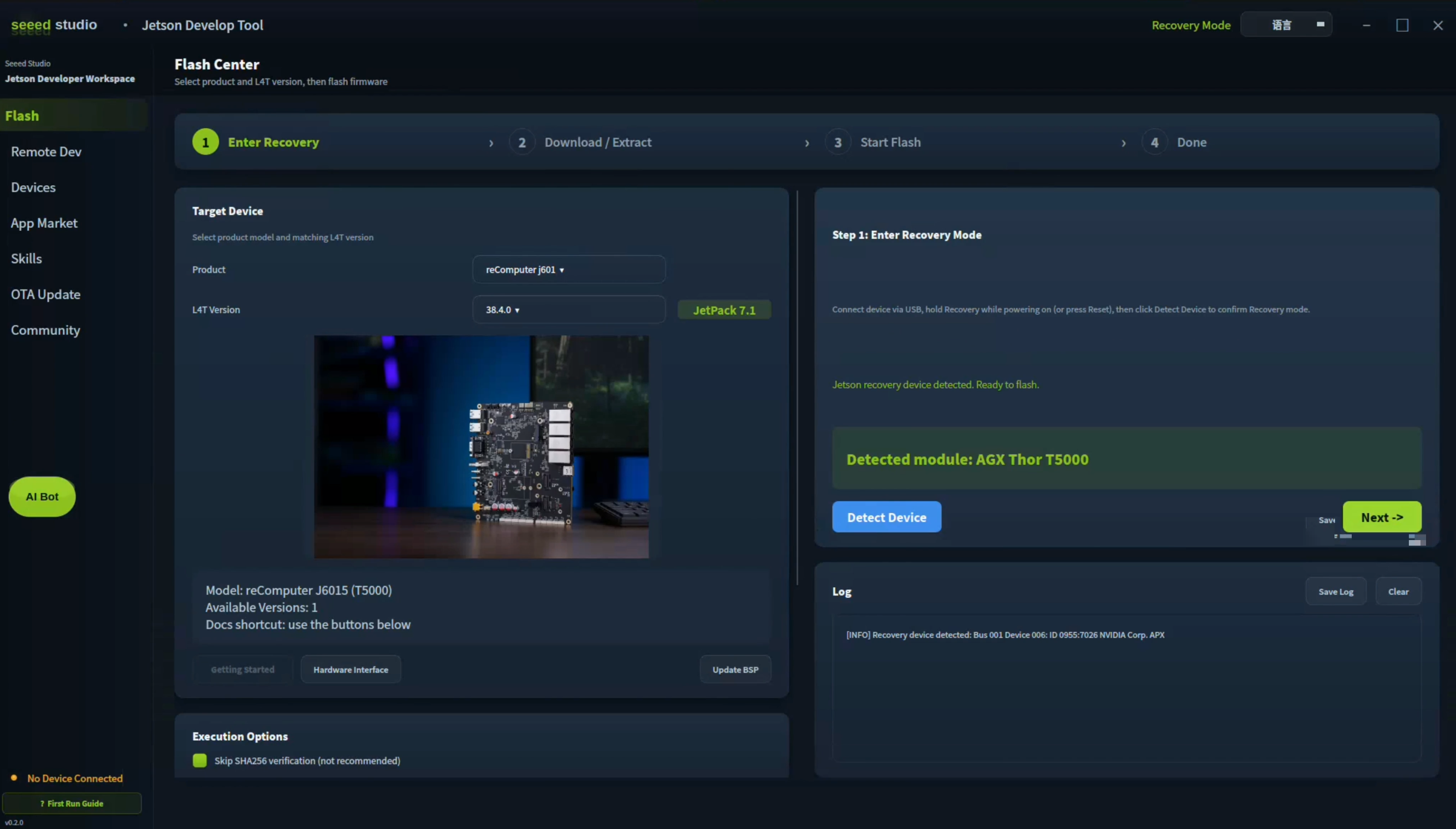The height and width of the screenshot is (829, 1456).
Task: Open the Flash section in sidebar
Action: (74, 115)
